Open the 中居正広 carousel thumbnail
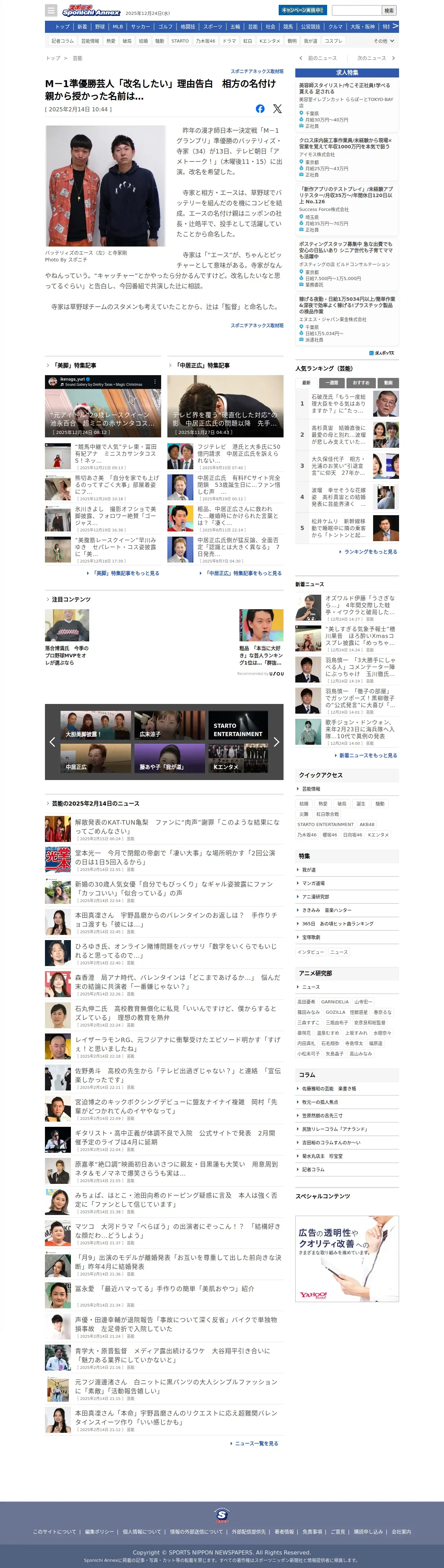 96,759
